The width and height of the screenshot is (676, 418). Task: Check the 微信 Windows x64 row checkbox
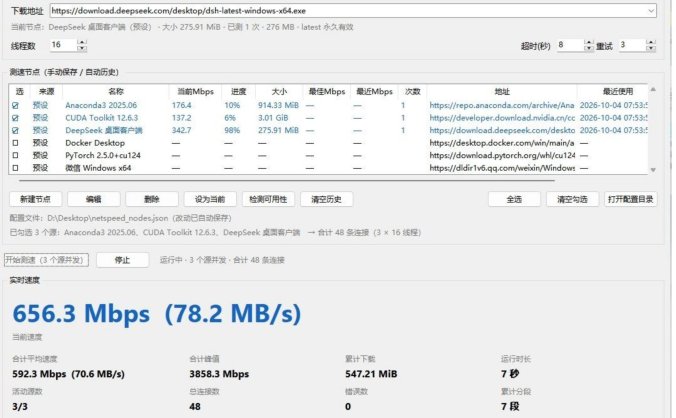[16, 168]
